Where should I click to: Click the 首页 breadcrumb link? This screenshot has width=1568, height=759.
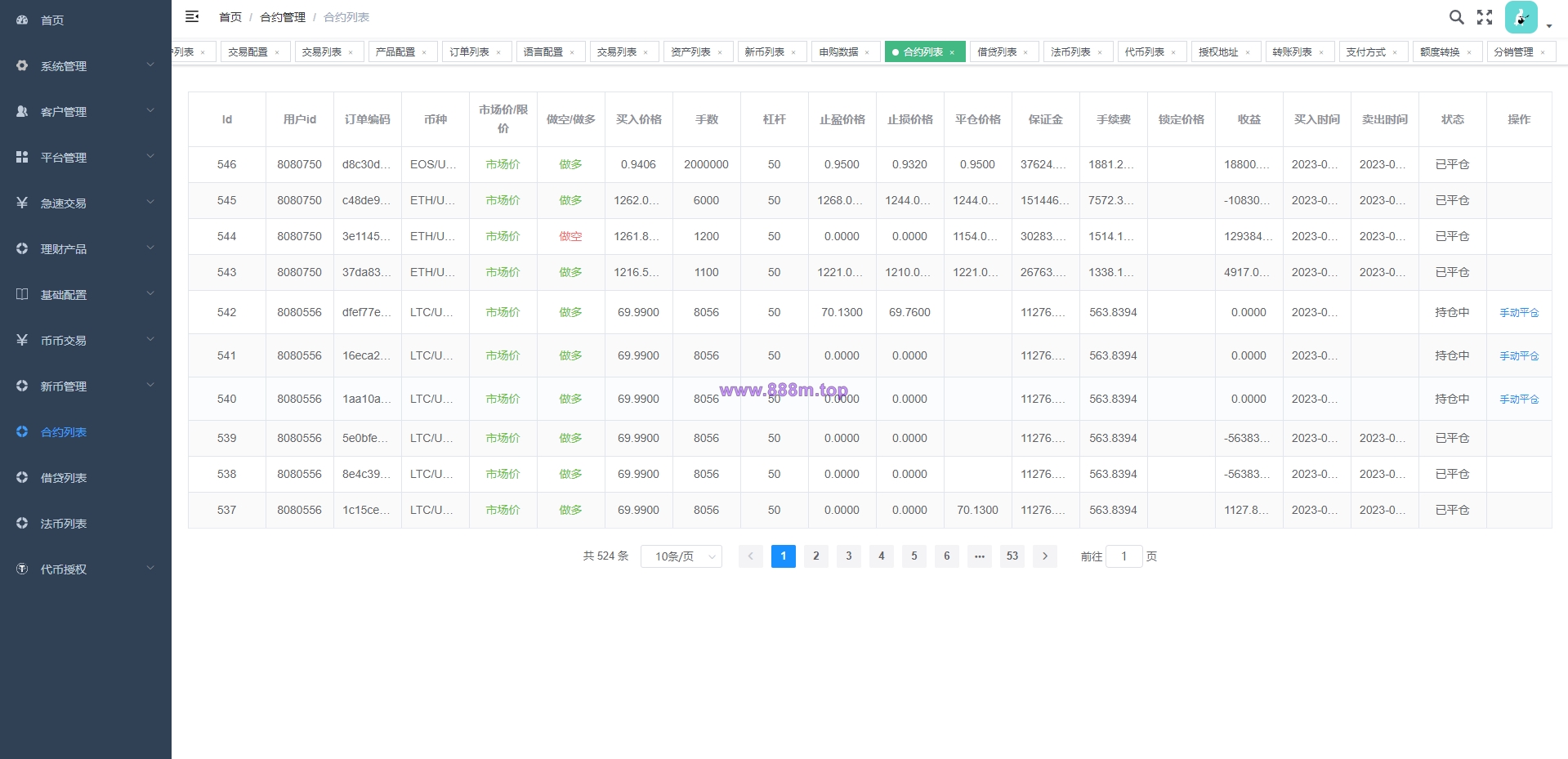coord(230,17)
